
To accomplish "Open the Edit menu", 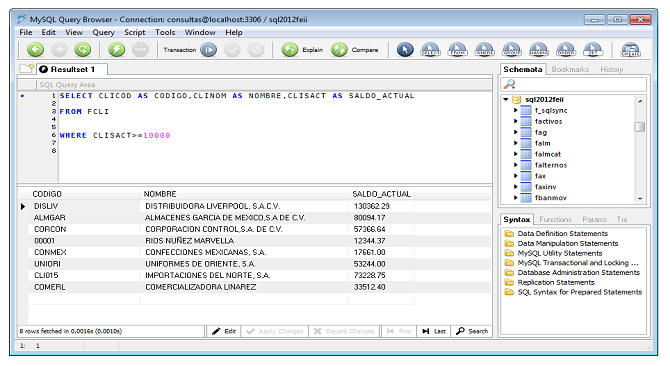I will click(x=48, y=32).
